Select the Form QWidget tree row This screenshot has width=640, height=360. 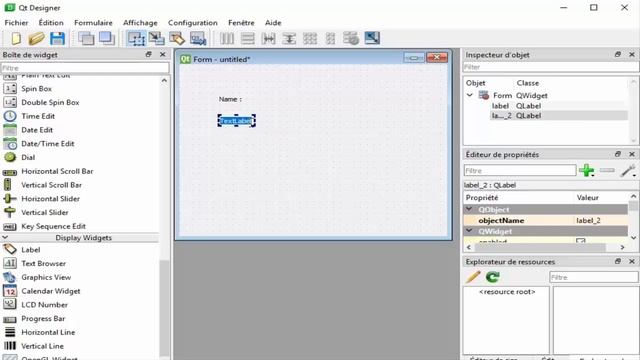[x=547, y=96]
